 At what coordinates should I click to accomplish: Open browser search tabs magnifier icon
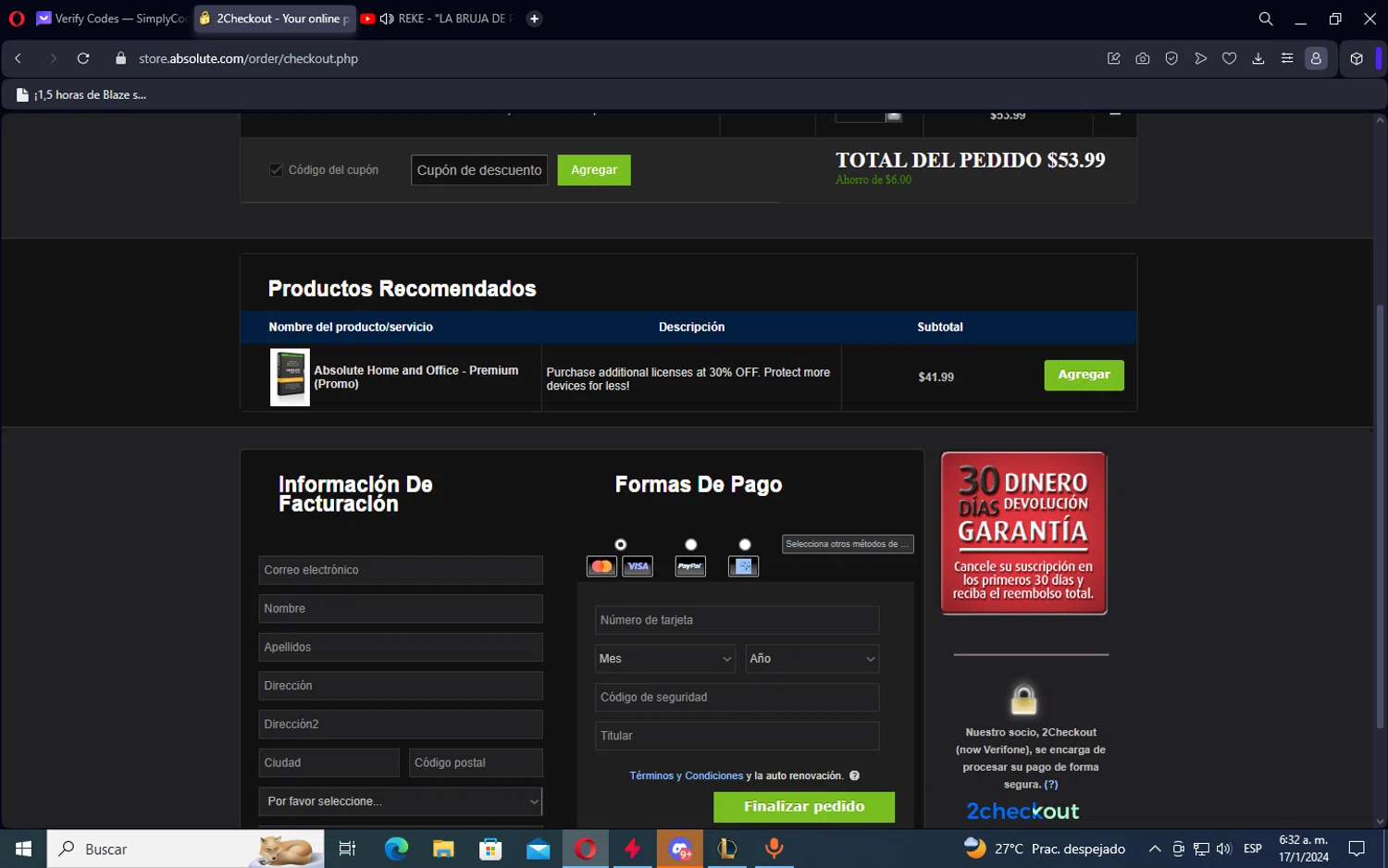click(x=1266, y=19)
